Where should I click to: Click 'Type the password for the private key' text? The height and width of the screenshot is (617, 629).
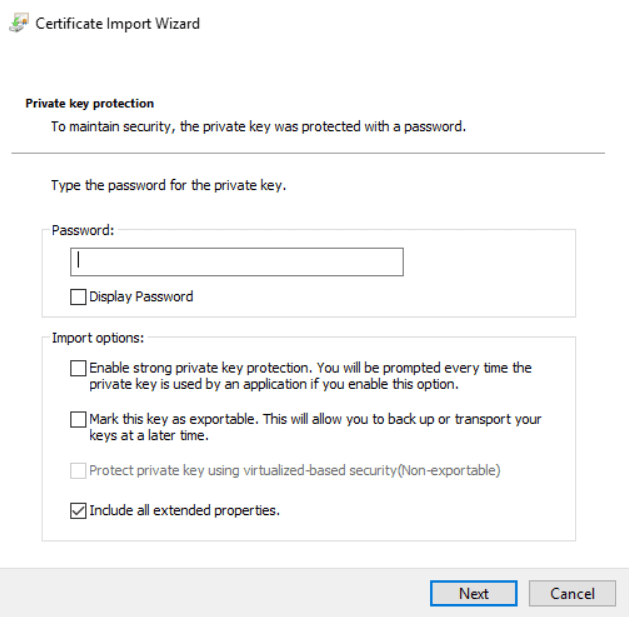[x=168, y=186]
